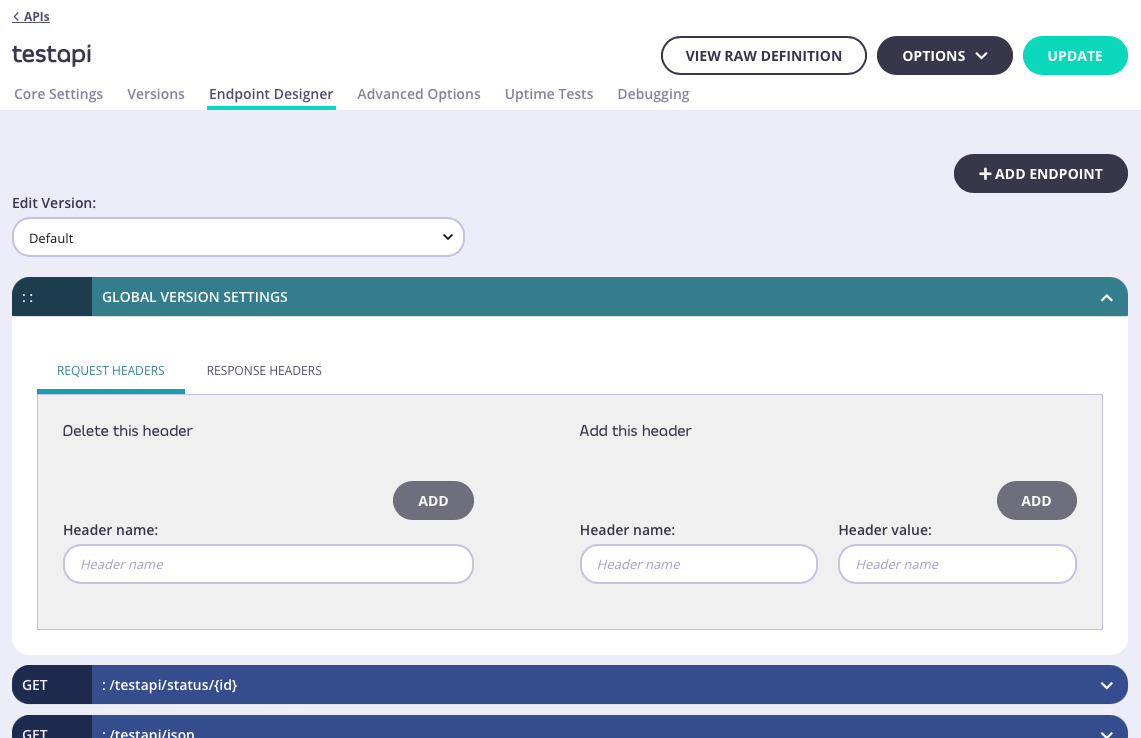The image size is (1141, 738).
Task: Click the Header value input field
Action: pos(956,564)
